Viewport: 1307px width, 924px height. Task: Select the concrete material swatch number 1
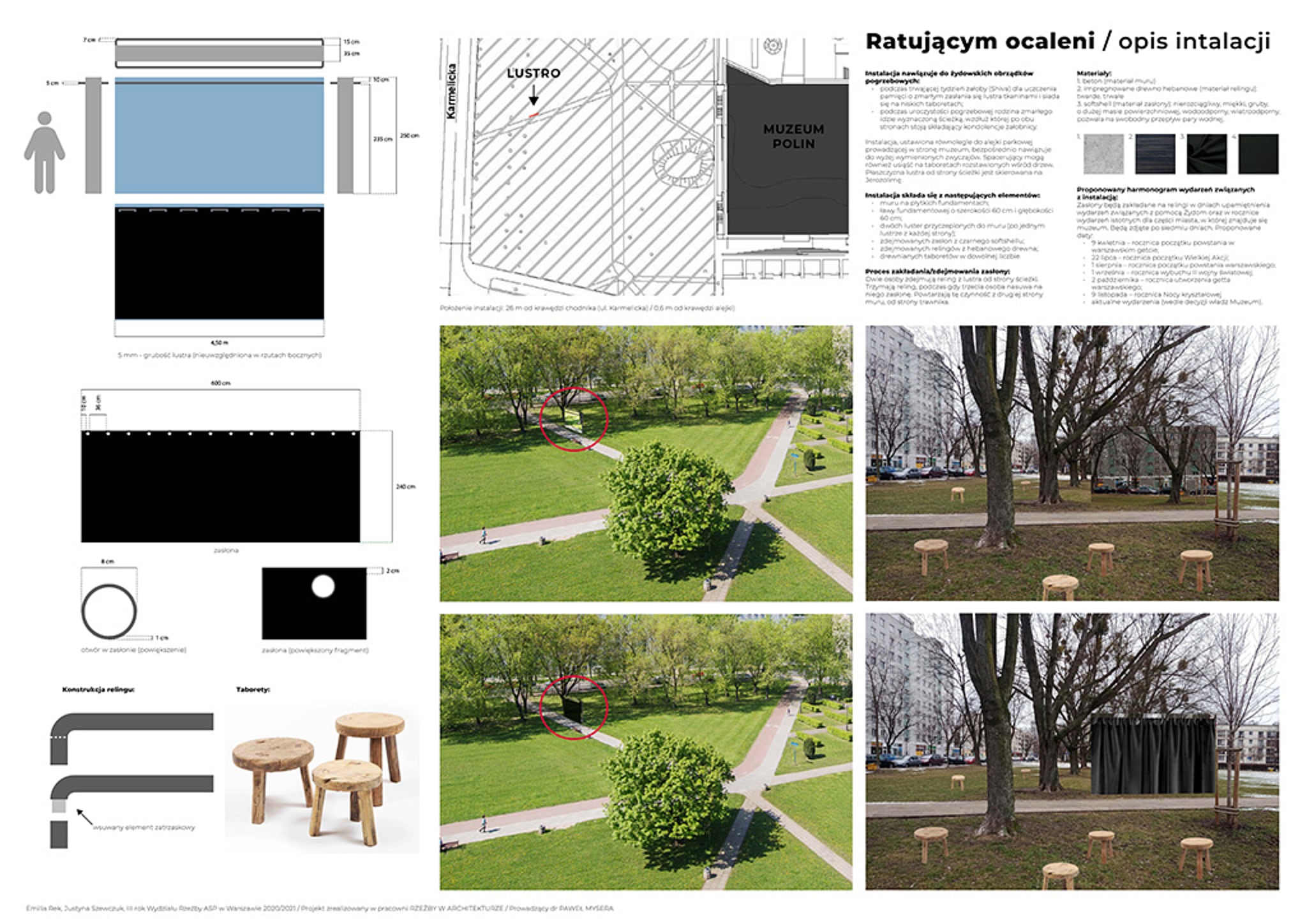pos(1103,154)
